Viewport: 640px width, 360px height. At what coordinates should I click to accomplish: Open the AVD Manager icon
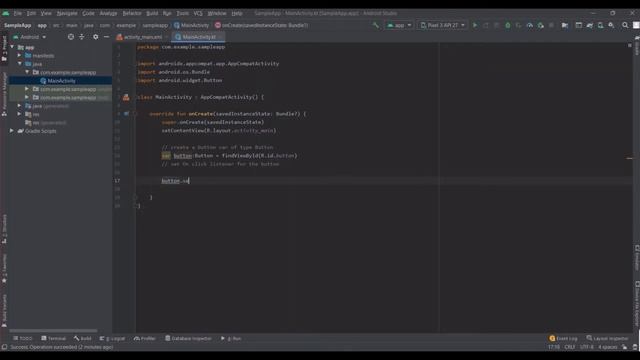(600, 25)
